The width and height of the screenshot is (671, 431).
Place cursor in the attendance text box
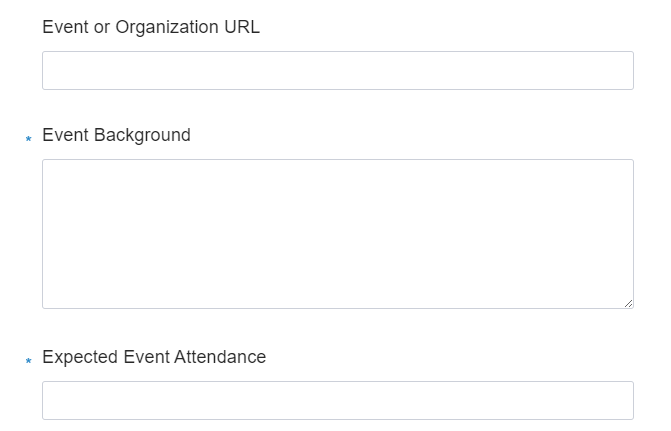tap(337, 400)
